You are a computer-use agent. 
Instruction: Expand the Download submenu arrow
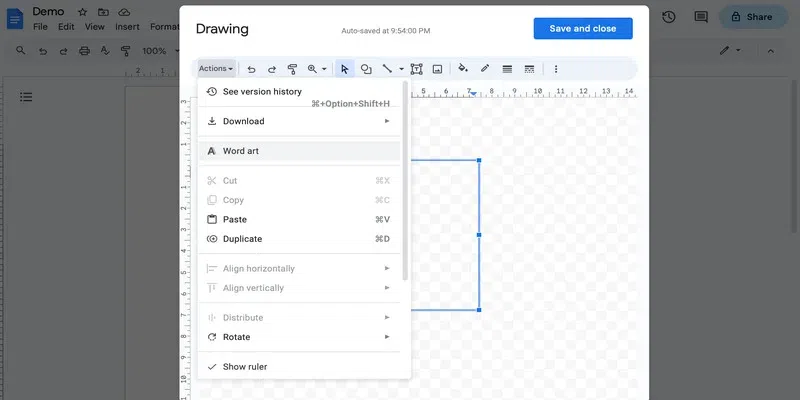click(387, 121)
